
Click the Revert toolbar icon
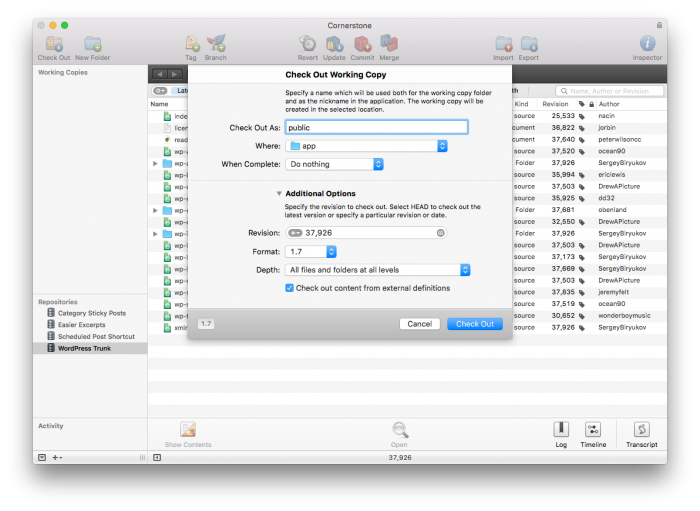(307, 44)
